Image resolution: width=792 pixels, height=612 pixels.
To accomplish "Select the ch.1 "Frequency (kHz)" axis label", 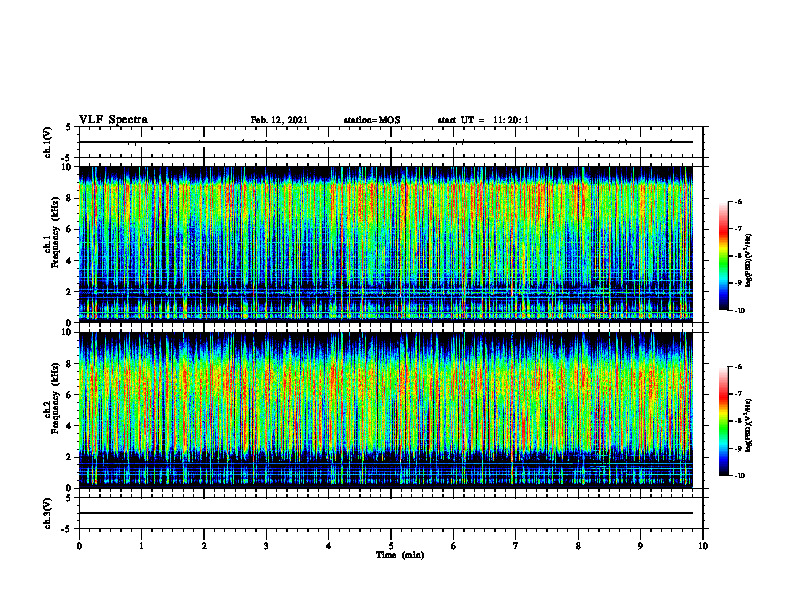I will [x=55, y=232].
